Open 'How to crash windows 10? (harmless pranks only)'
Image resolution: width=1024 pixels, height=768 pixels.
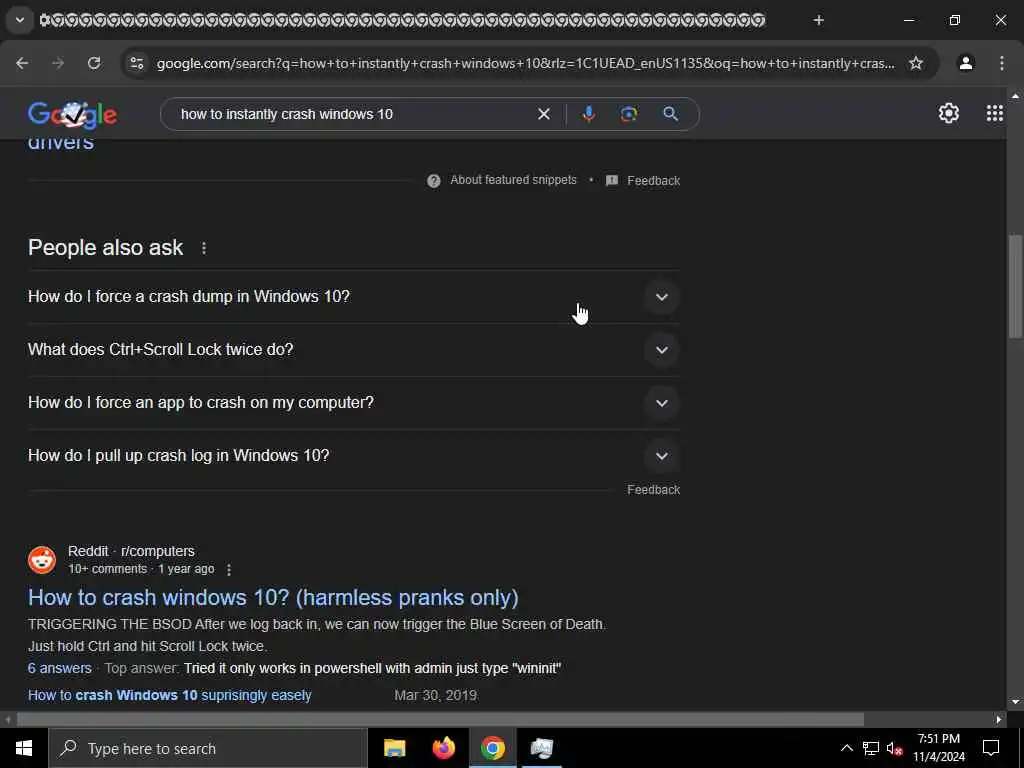tap(273, 598)
